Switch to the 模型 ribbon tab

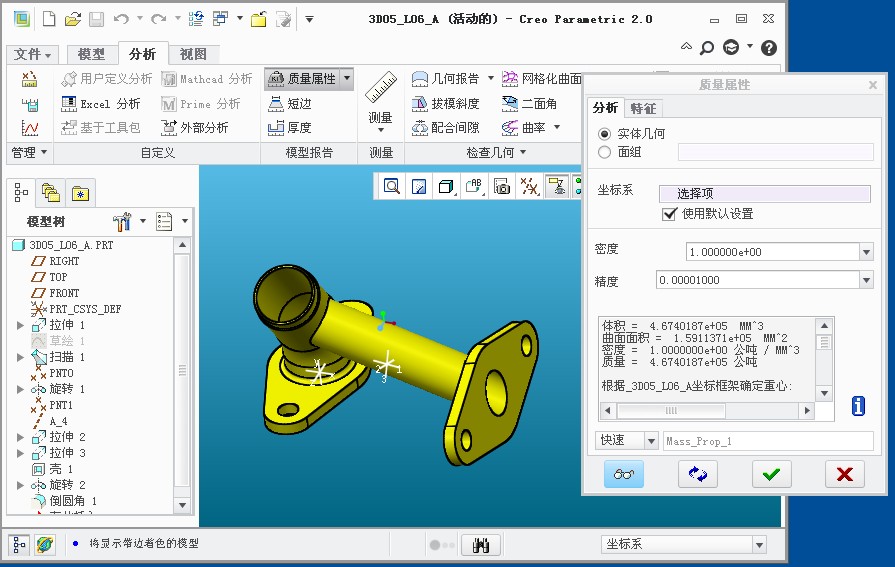point(91,54)
